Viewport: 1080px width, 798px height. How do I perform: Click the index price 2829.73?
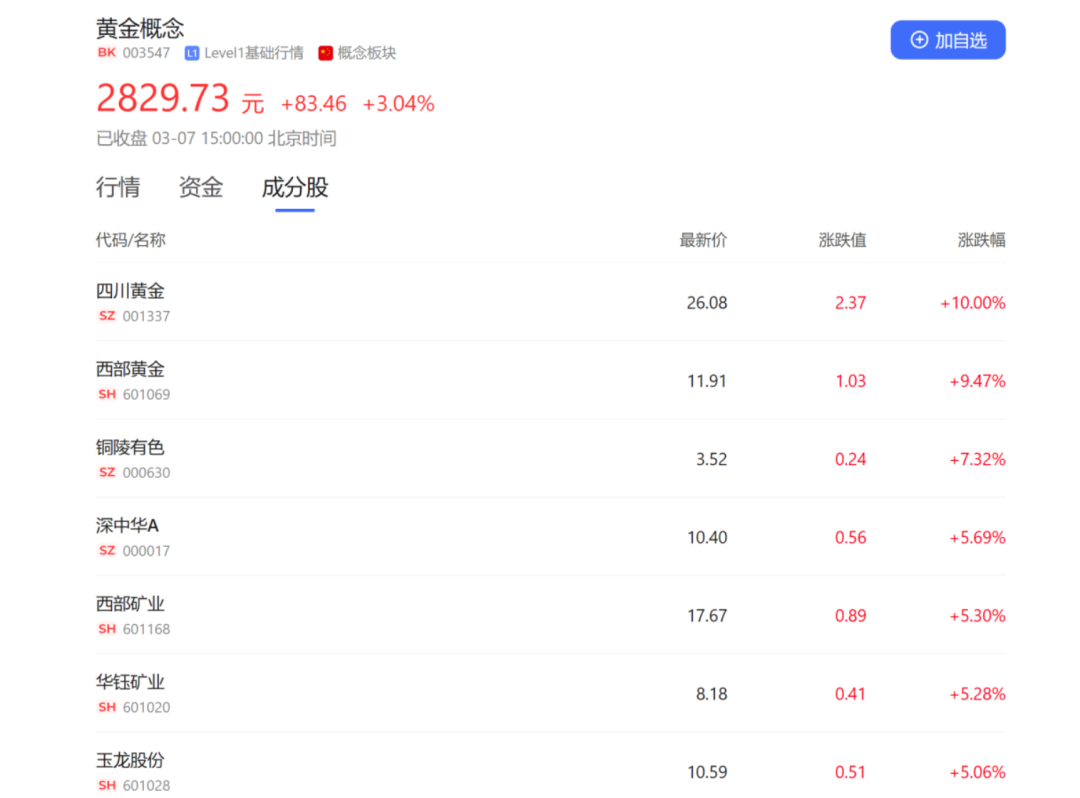[163, 98]
